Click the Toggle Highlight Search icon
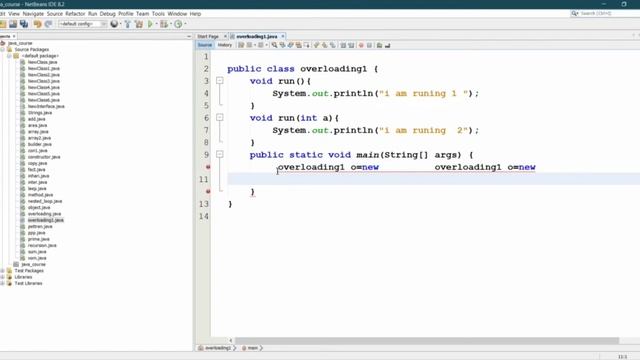 pos(298,45)
